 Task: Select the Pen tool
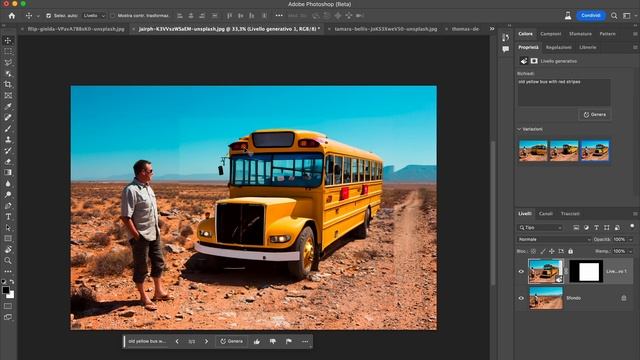pos(8,206)
